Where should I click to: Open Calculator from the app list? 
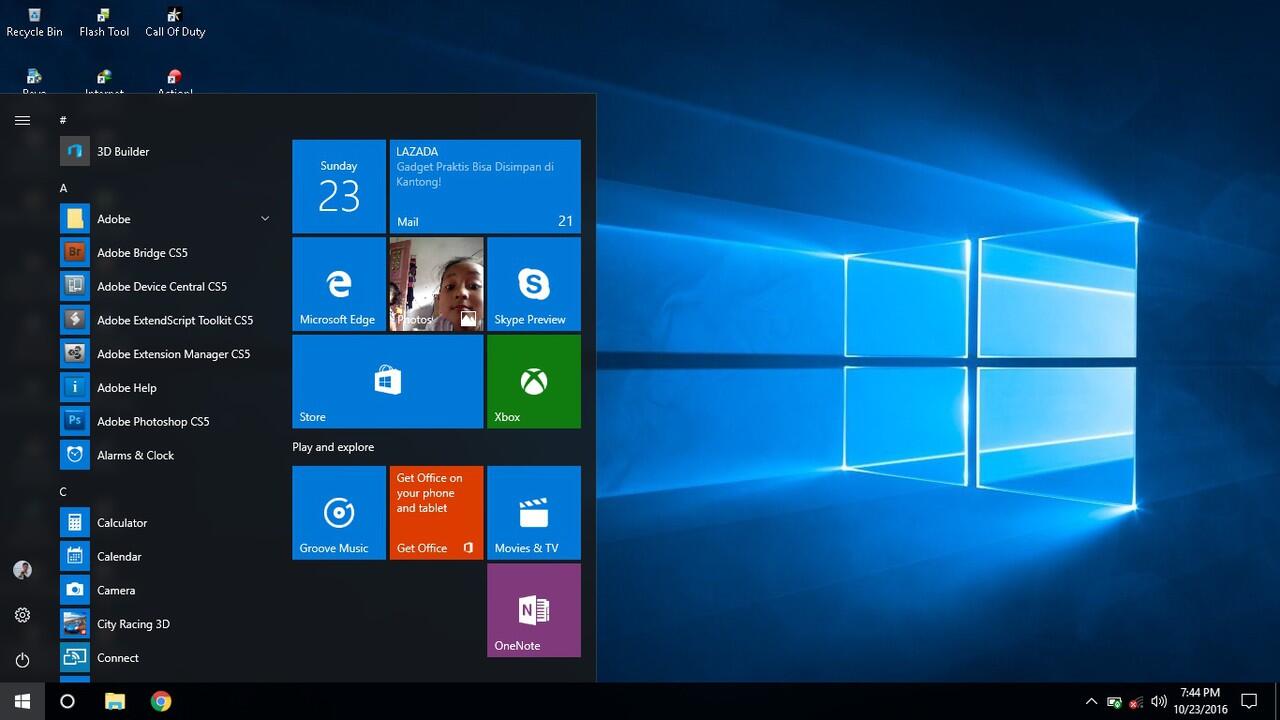(165, 523)
